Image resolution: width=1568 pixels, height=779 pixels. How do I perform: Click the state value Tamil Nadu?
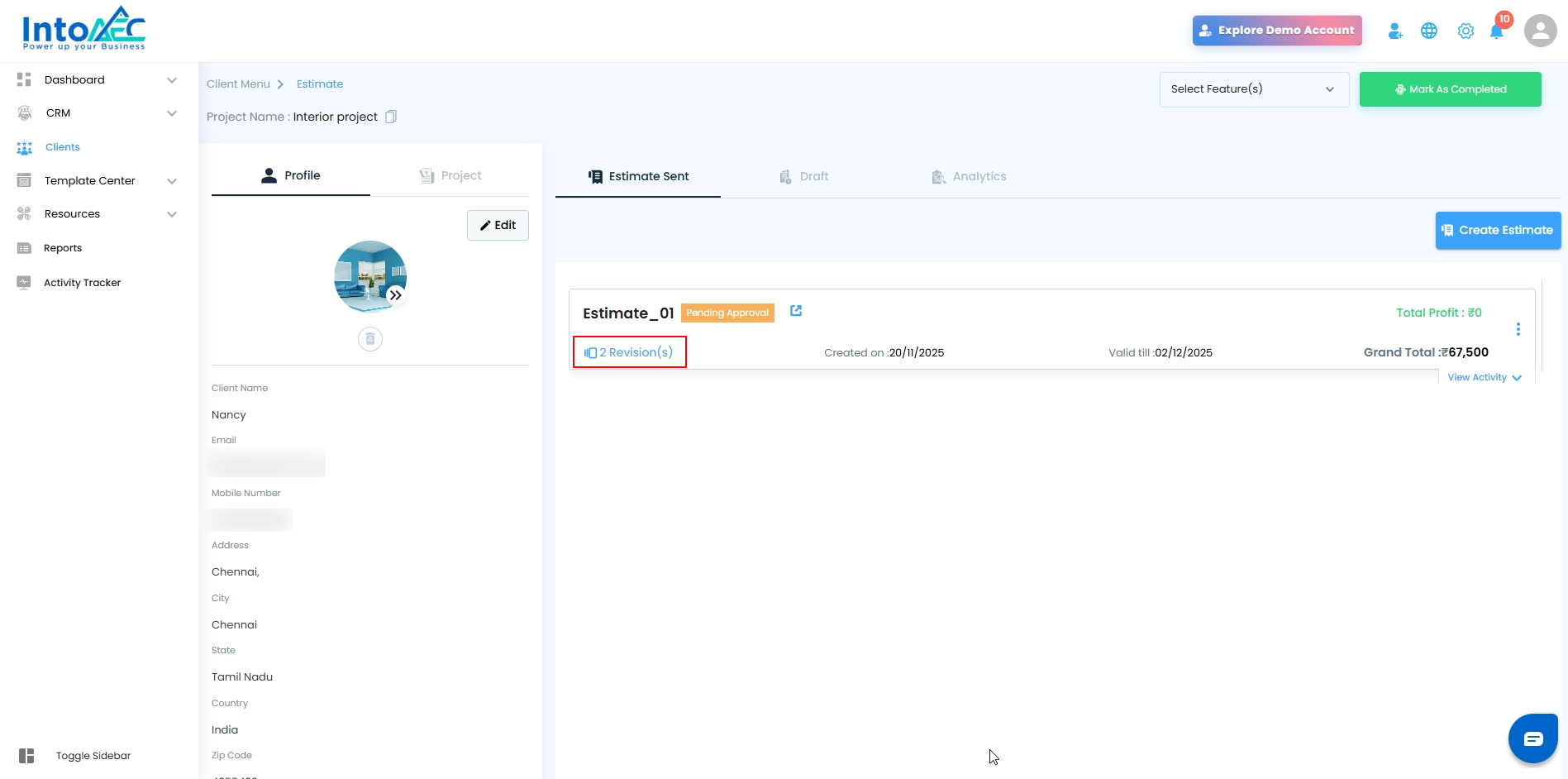coord(242,677)
